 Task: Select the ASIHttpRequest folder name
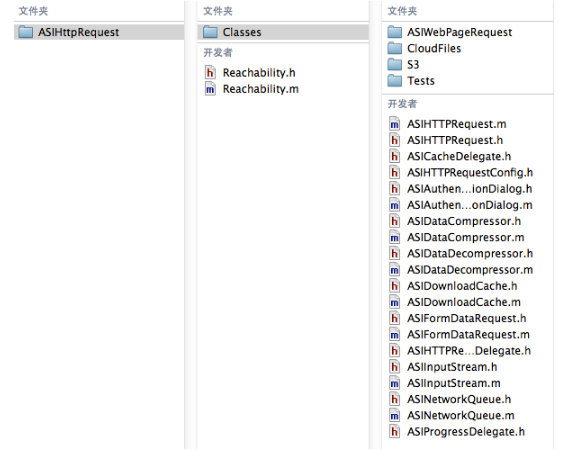(x=78, y=32)
